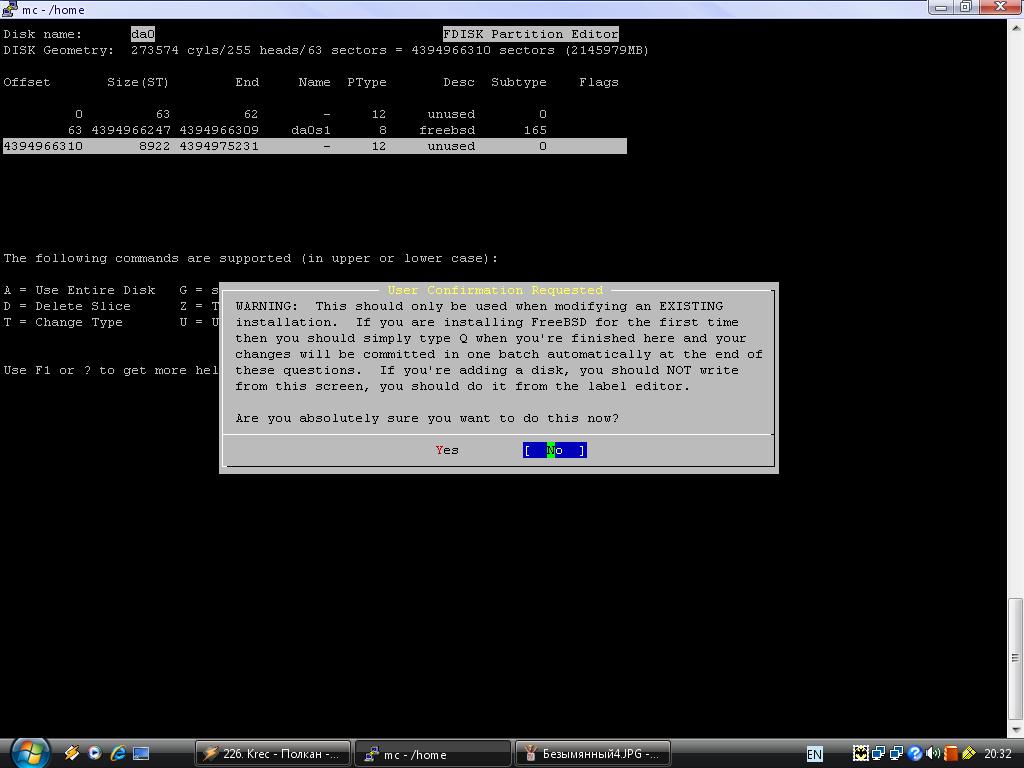The height and width of the screenshot is (768, 1024).
Task: Select the da0s1 freebsd slice row
Action: (x=313, y=130)
